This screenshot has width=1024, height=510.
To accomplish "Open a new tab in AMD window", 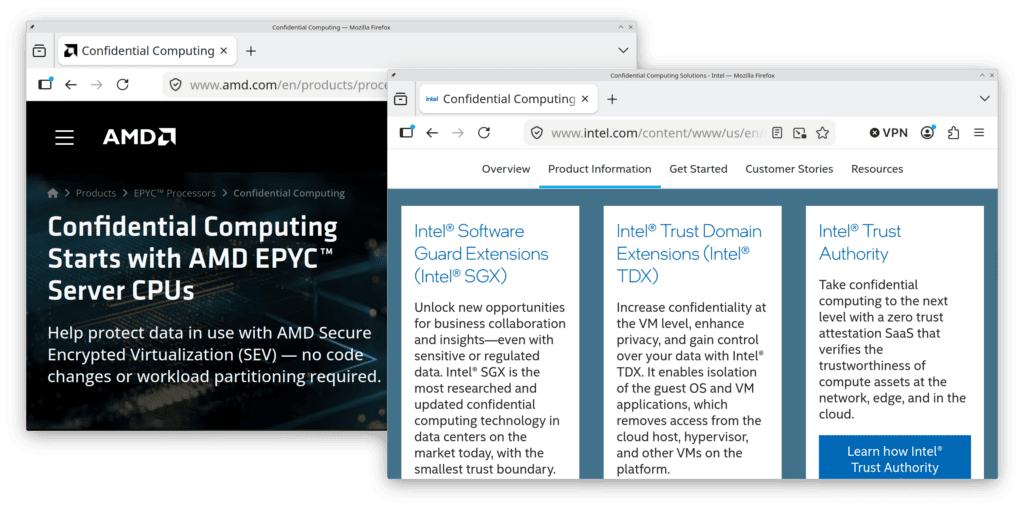I will [251, 51].
